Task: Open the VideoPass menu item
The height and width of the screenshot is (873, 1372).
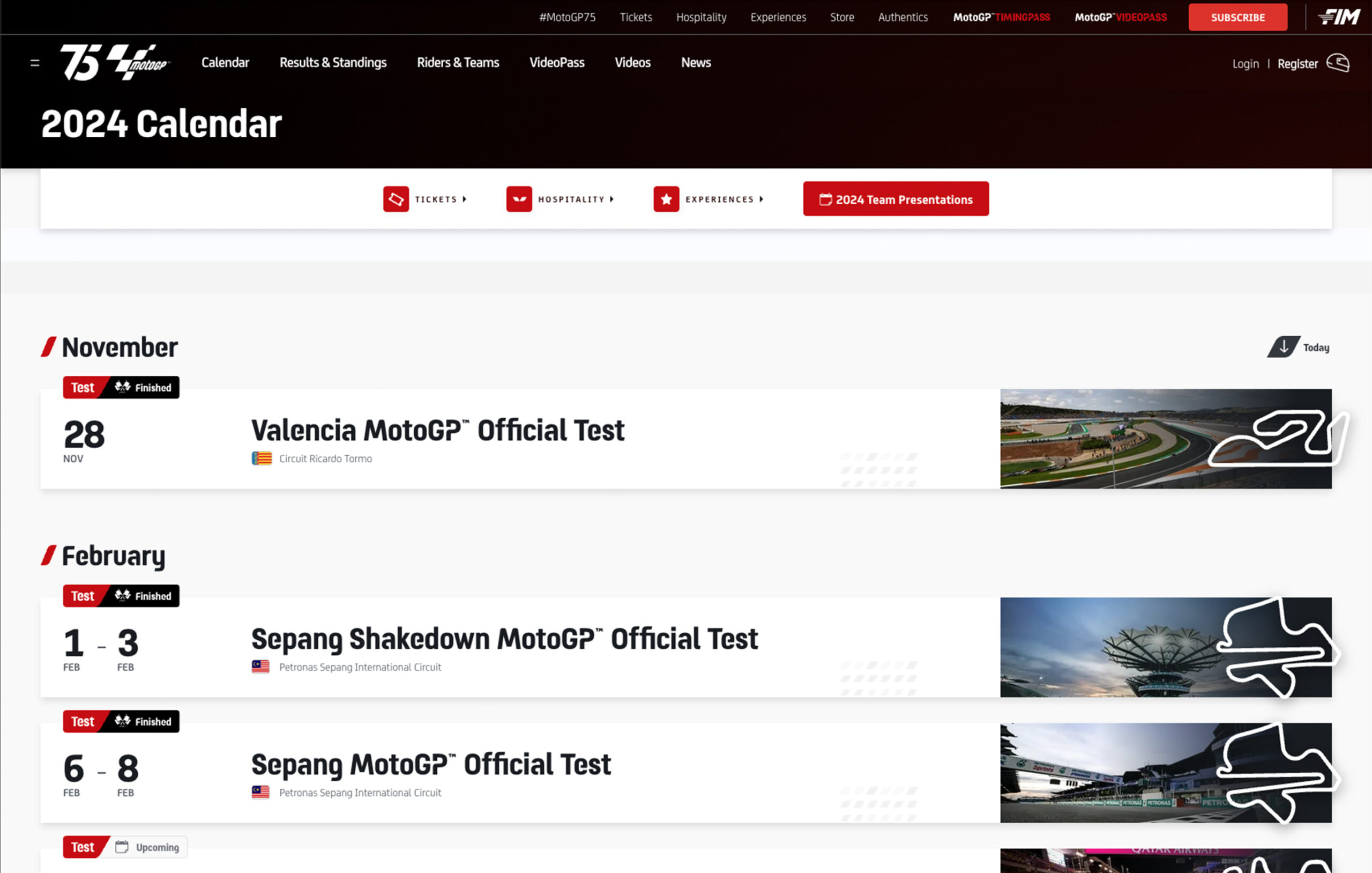Action: 557,63
